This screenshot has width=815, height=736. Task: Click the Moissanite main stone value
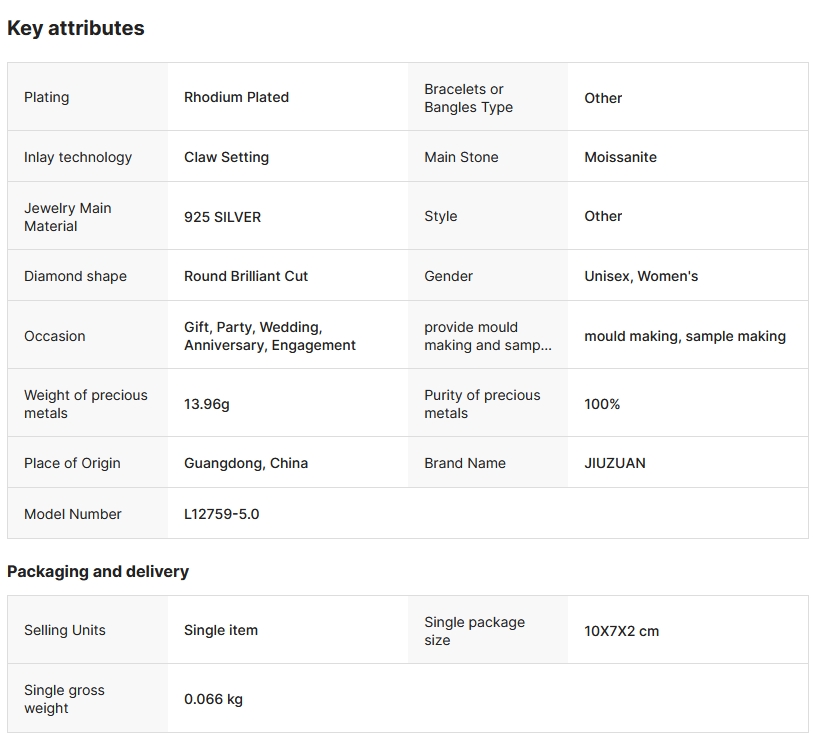coord(620,157)
